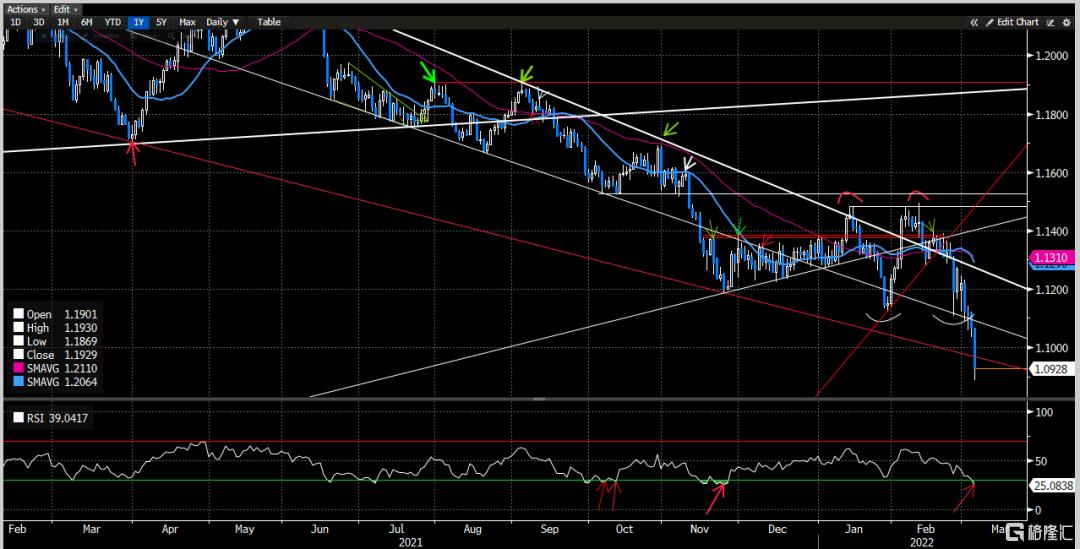Toggle the Open value checkbox in legend
This screenshot has height=549, width=1080.
pos(19,314)
